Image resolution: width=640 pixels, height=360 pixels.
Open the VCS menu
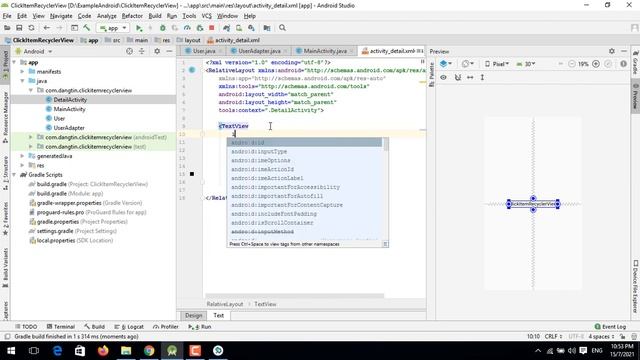pyautogui.click(x=207, y=16)
